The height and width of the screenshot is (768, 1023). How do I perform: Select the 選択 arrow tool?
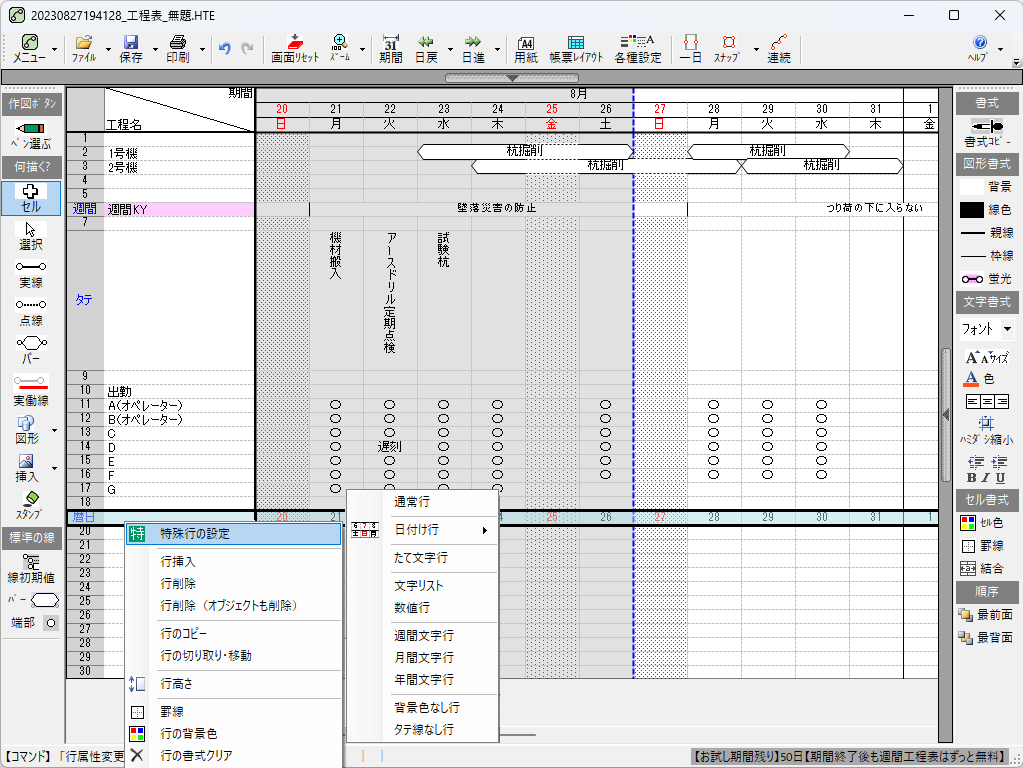click(31, 236)
